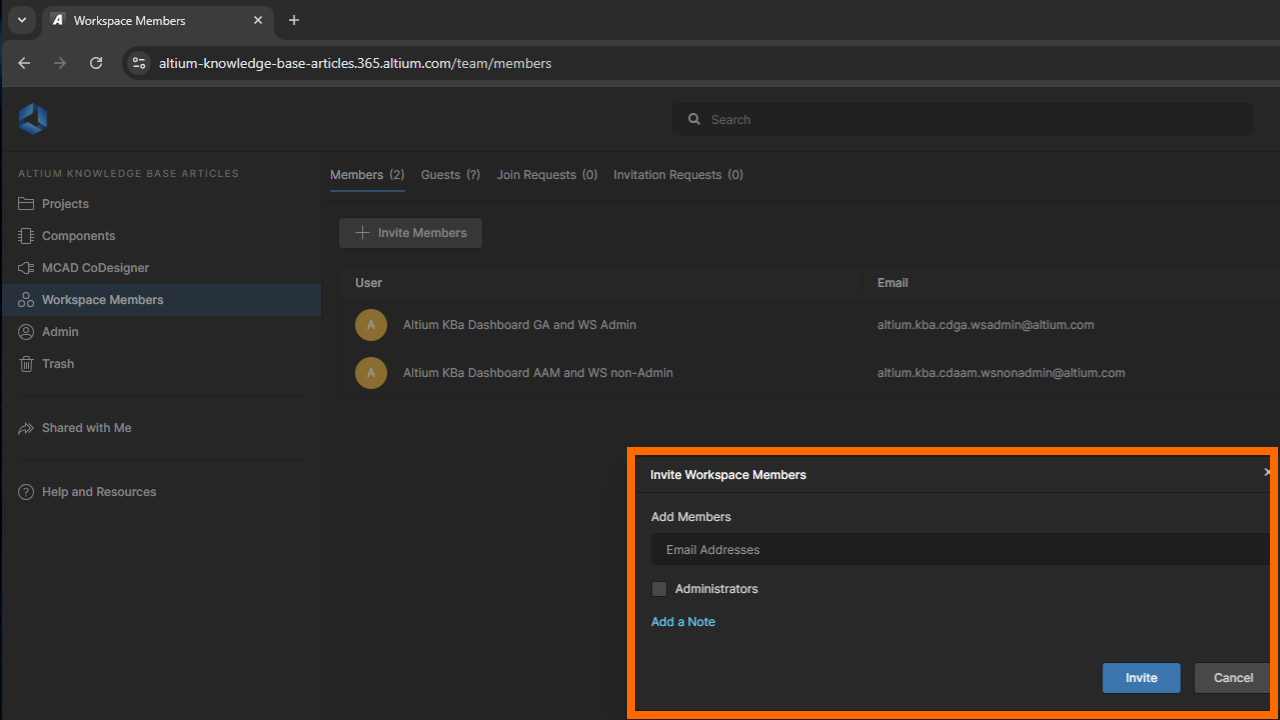Click the Email Addresses input field

point(960,550)
